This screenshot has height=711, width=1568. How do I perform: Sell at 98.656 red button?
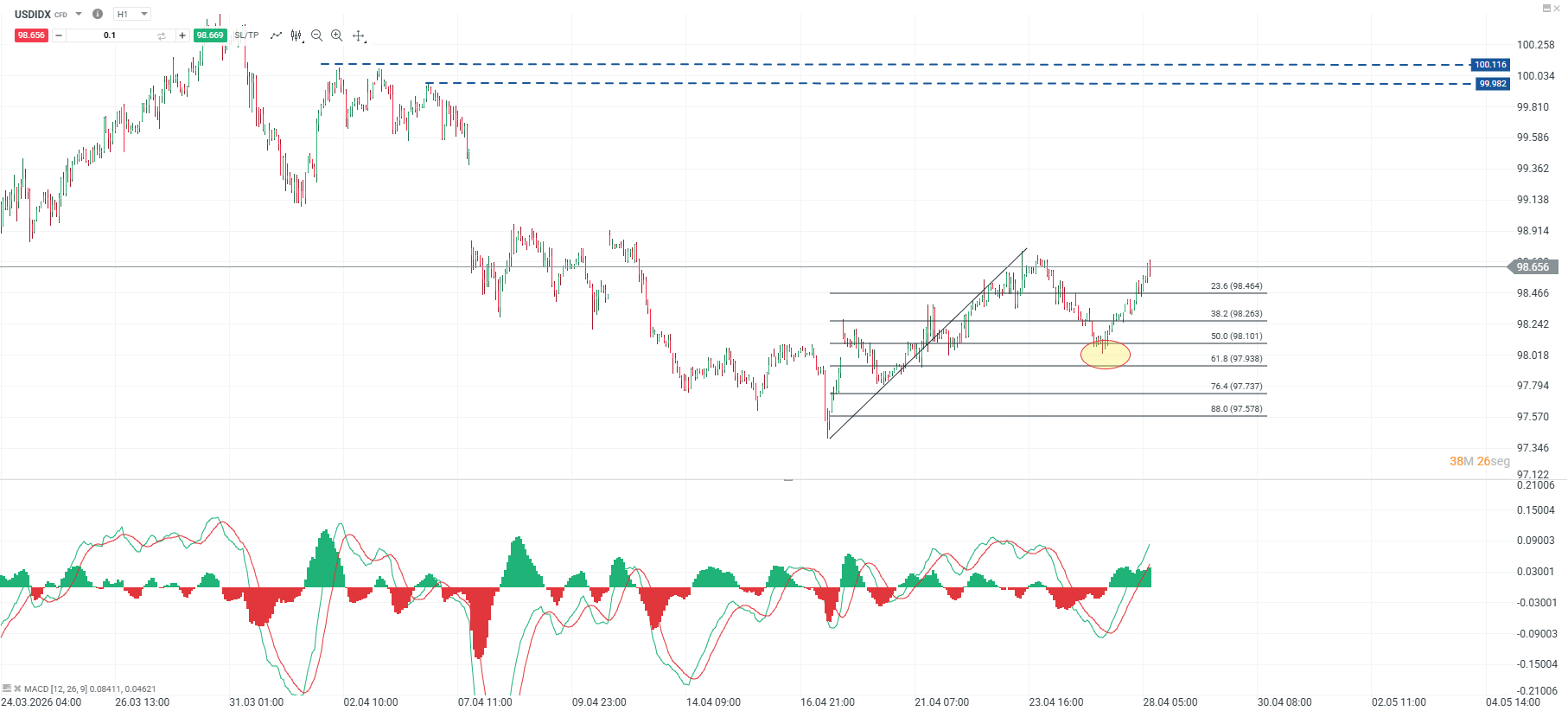[x=31, y=35]
